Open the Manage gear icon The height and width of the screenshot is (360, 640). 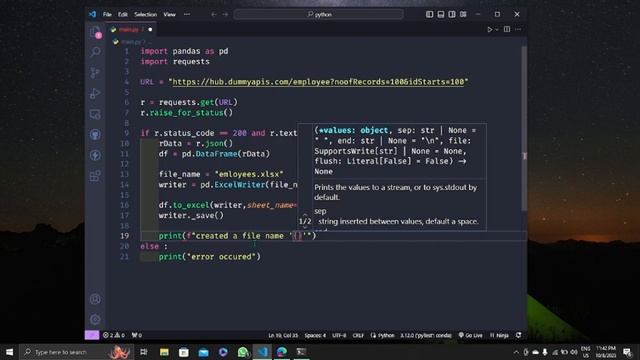tap(95, 319)
